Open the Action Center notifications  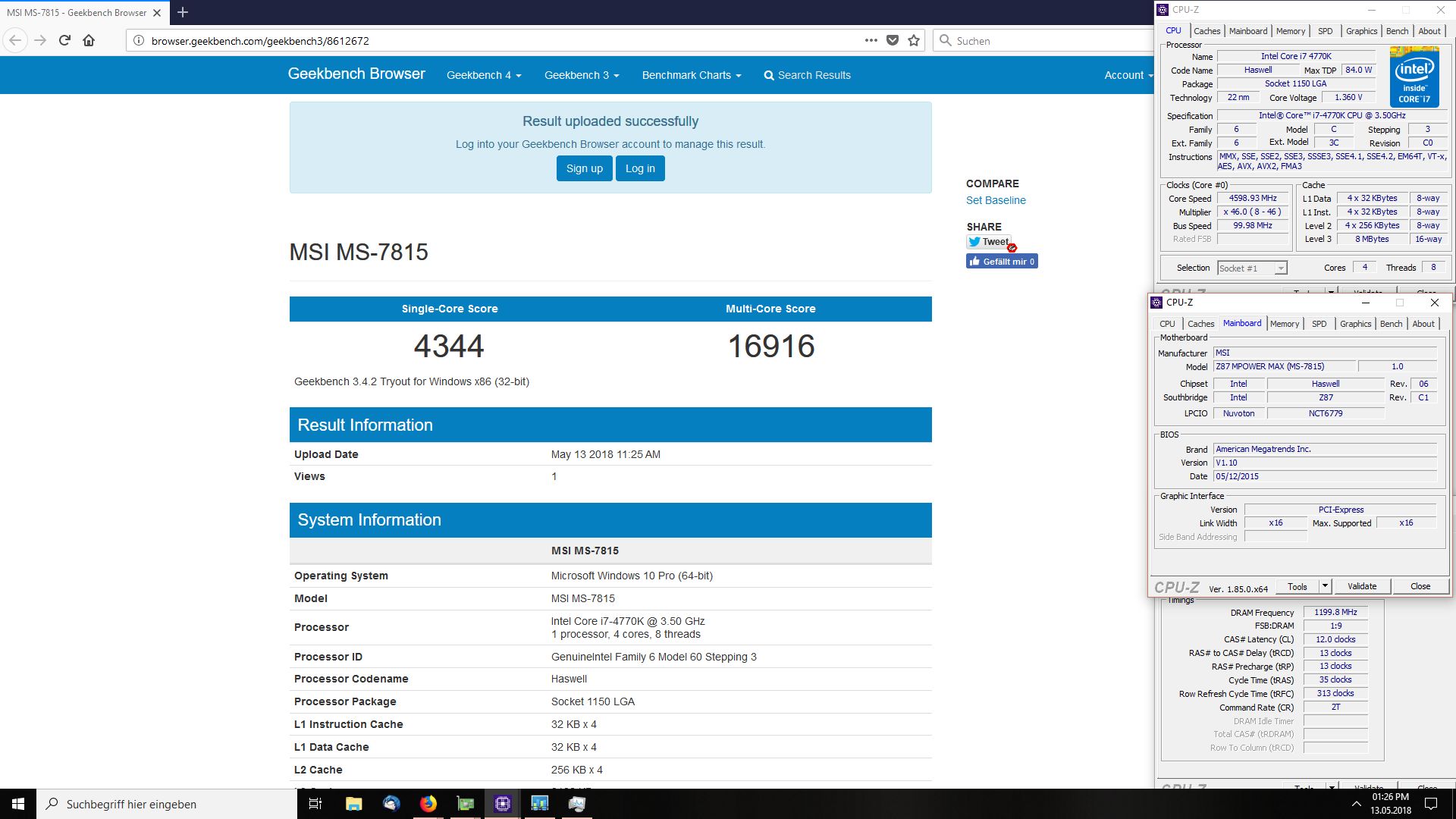click(1431, 804)
